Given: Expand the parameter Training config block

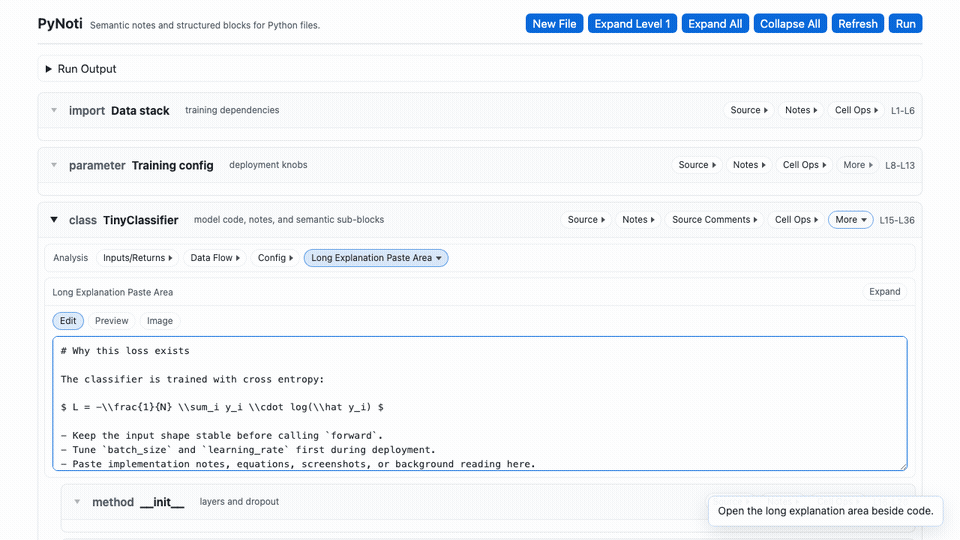Looking at the screenshot, I should (x=54, y=165).
